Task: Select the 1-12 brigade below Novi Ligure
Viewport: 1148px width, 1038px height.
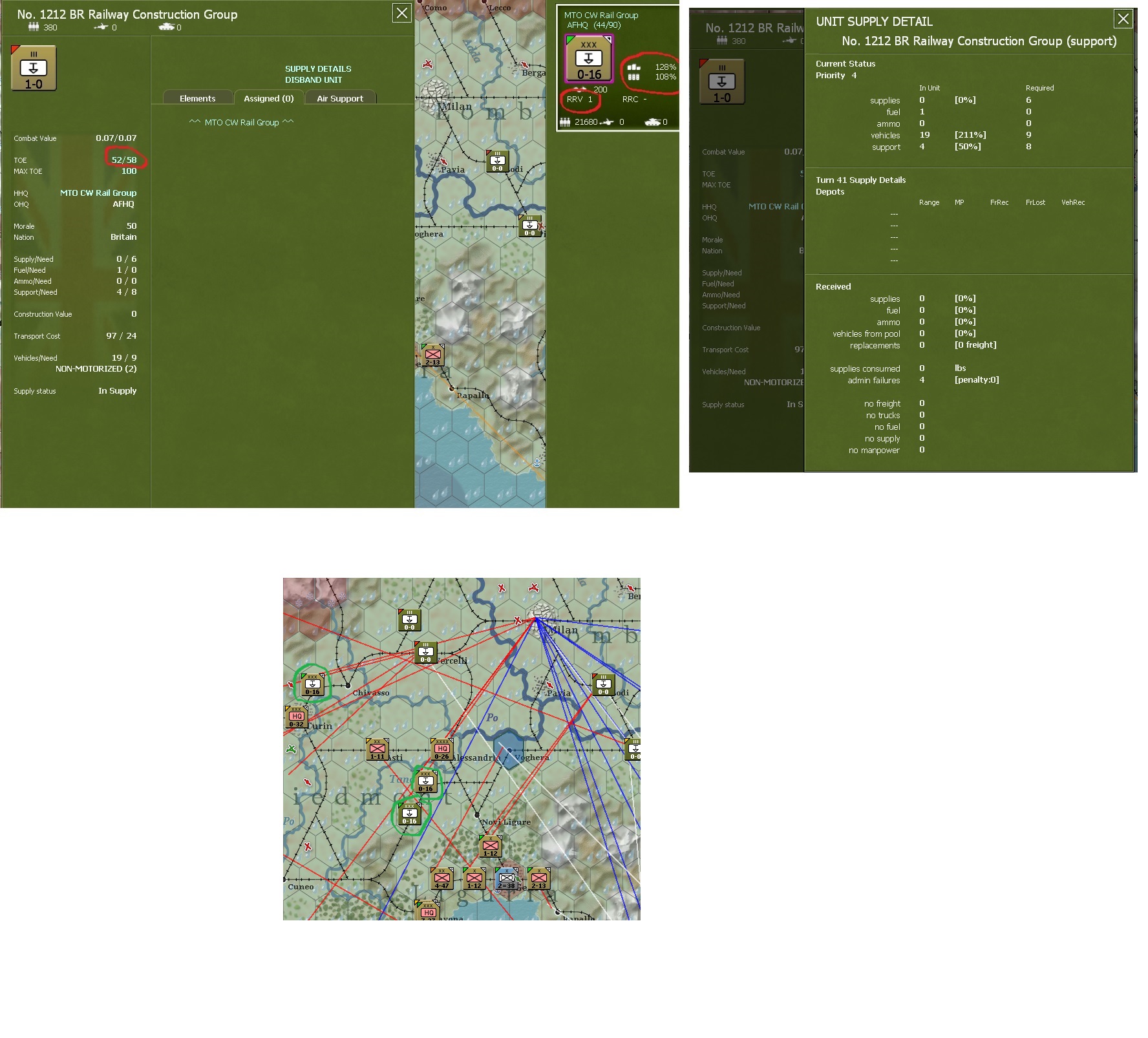Action: click(490, 846)
